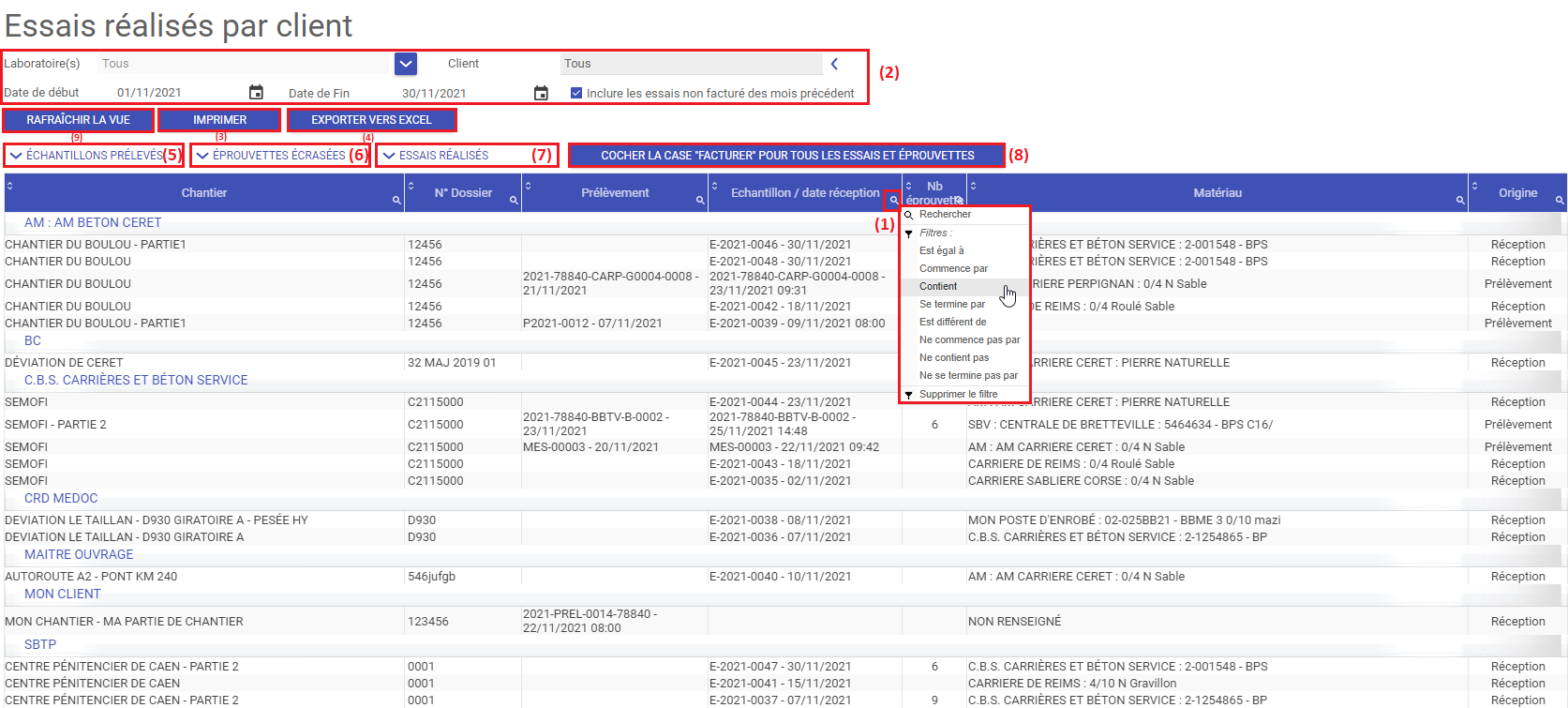This screenshot has height=708, width=1568.
Task: Sort the Nb éprouvette column with its arrows
Action: point(908,186)
